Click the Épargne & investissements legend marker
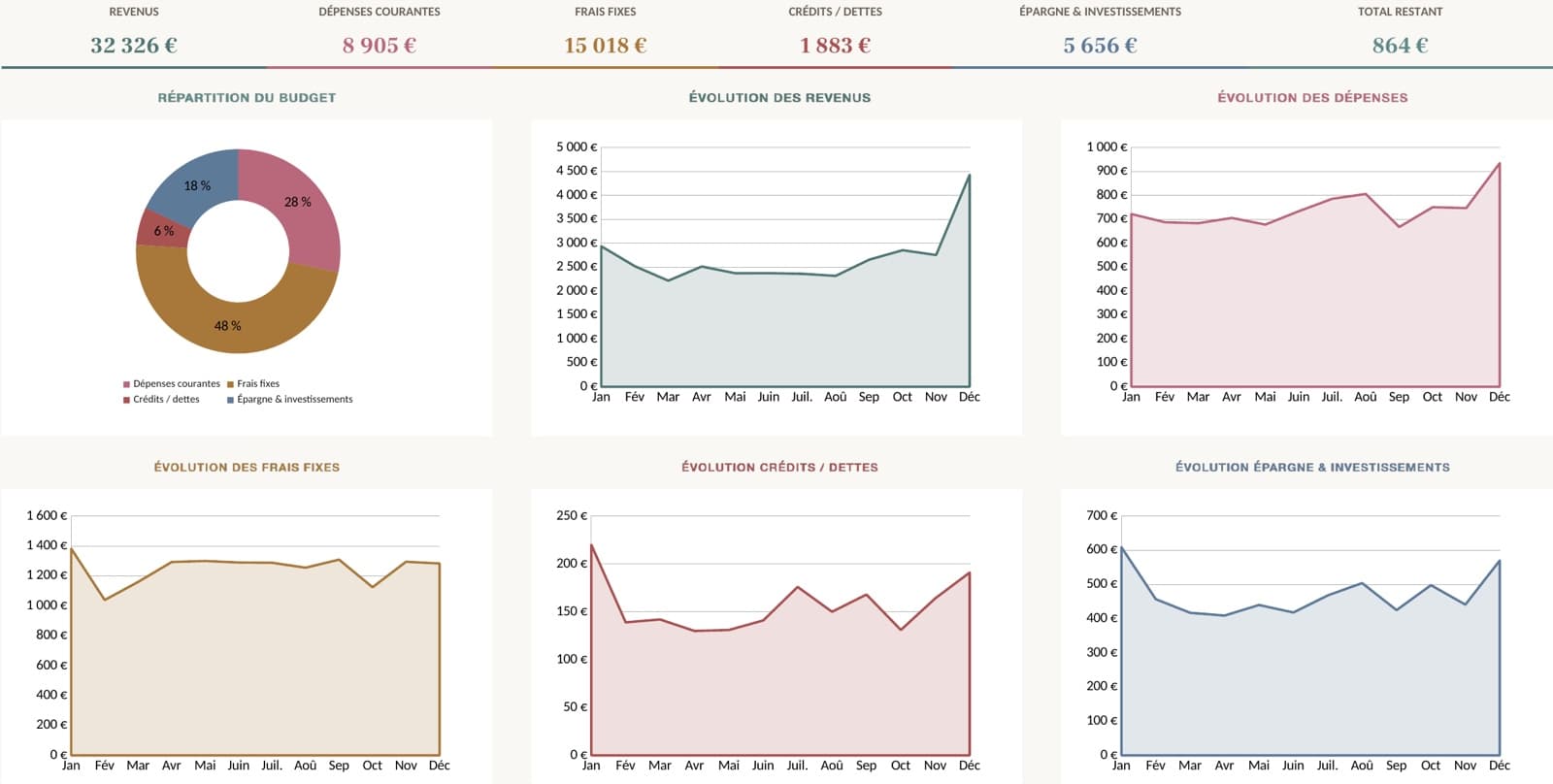 [x=230, y=400]
